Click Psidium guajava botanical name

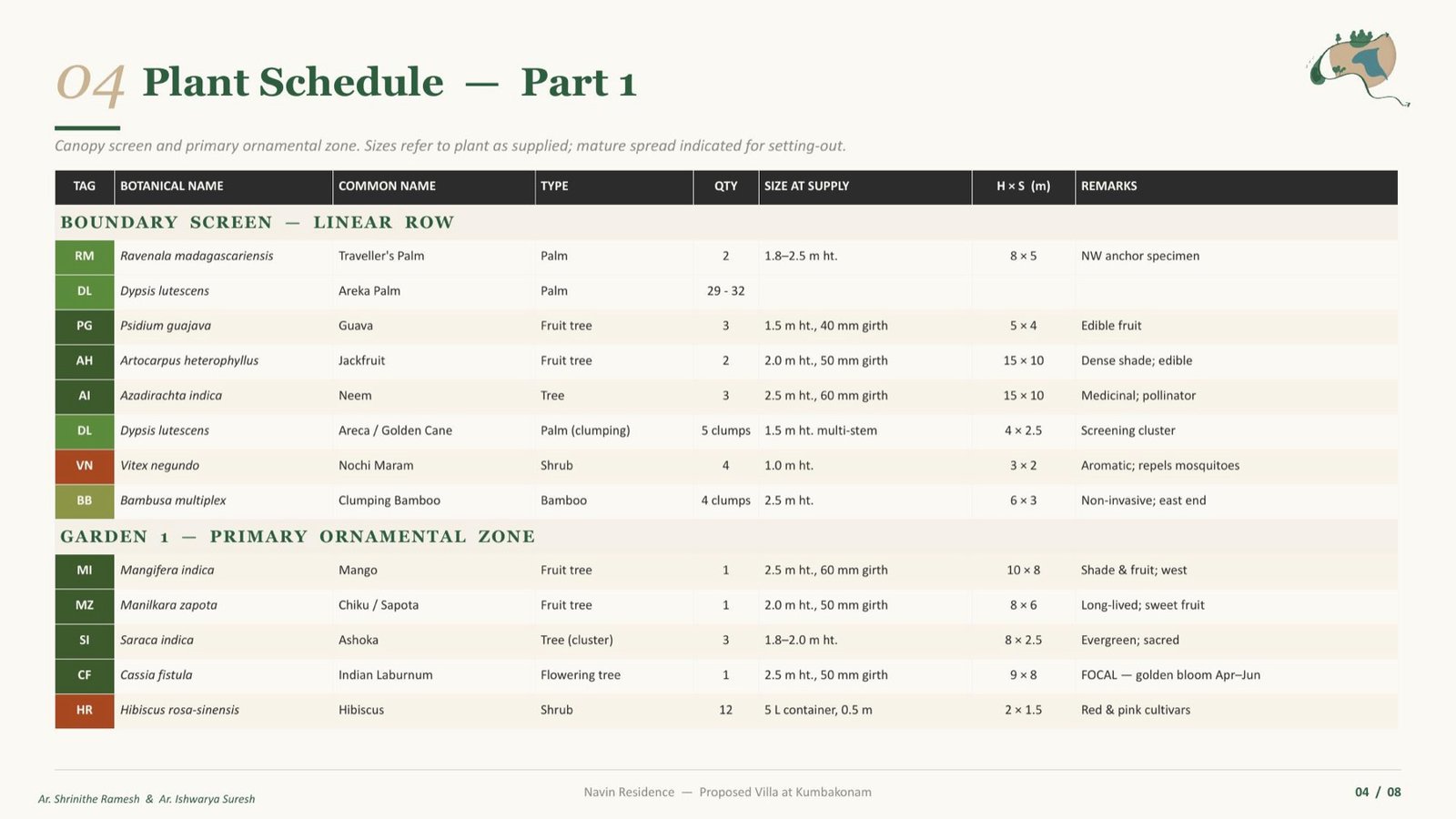[x=166, y=326]
